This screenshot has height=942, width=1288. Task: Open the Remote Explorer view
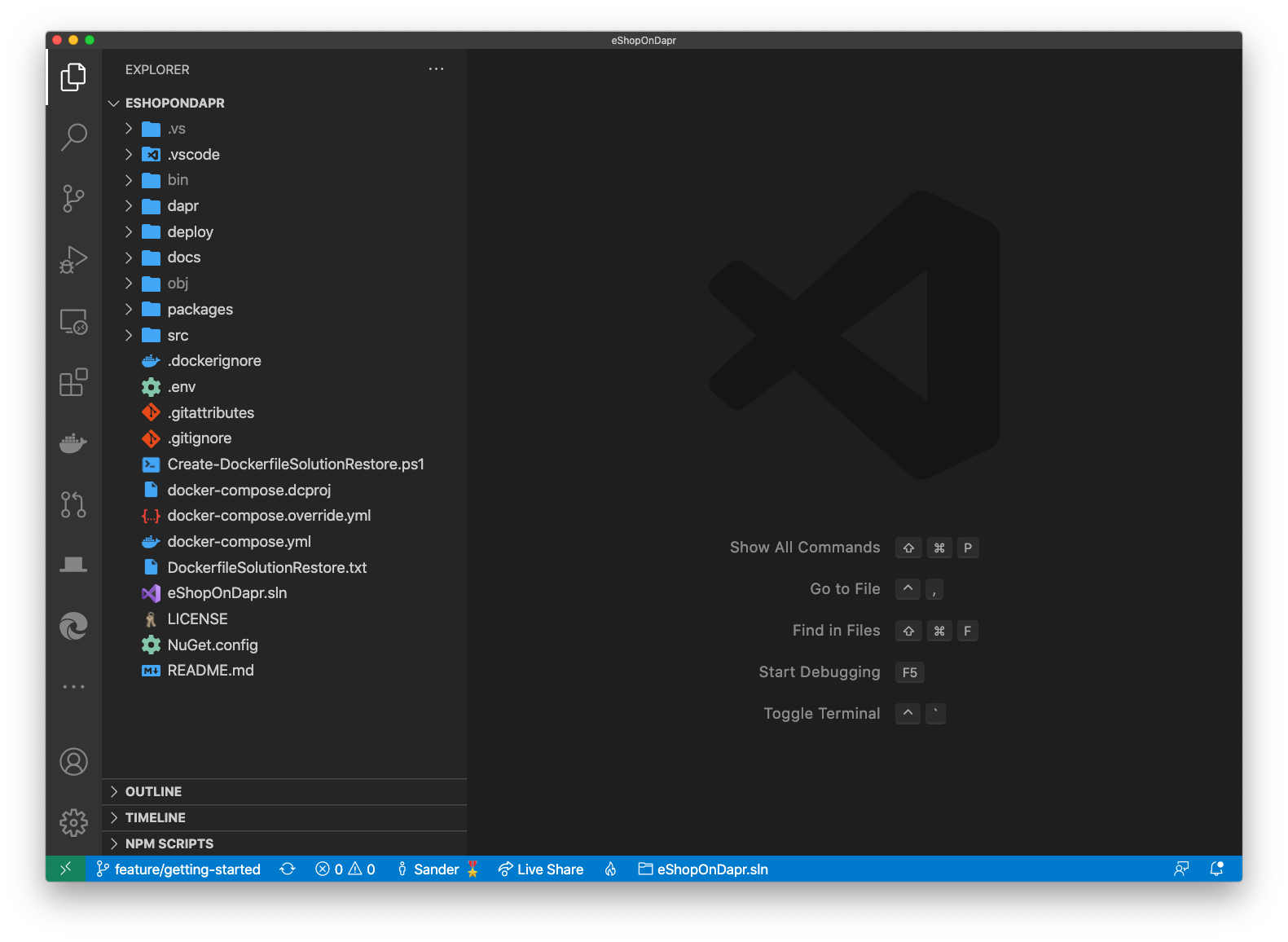73,321
